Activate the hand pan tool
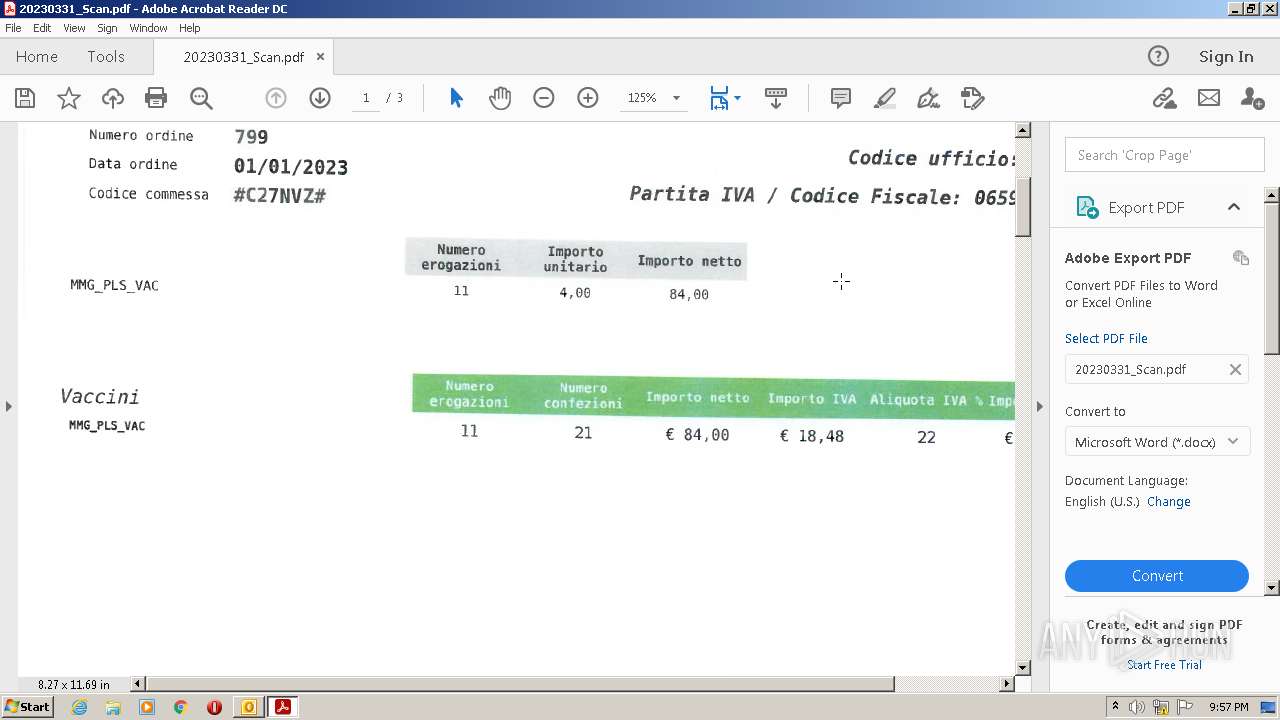The height and width of the screenshot is (720, 1280). [x=500, y=98]
